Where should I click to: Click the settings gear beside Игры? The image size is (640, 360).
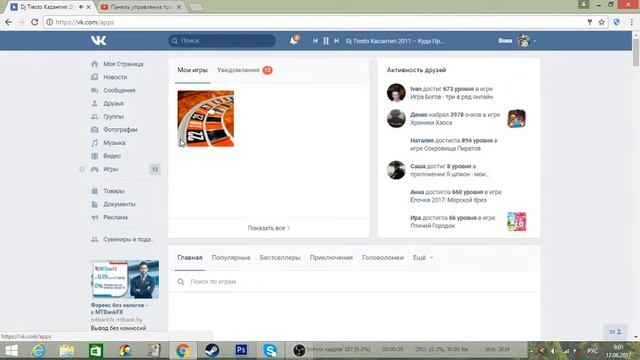[x=82, y=169]
